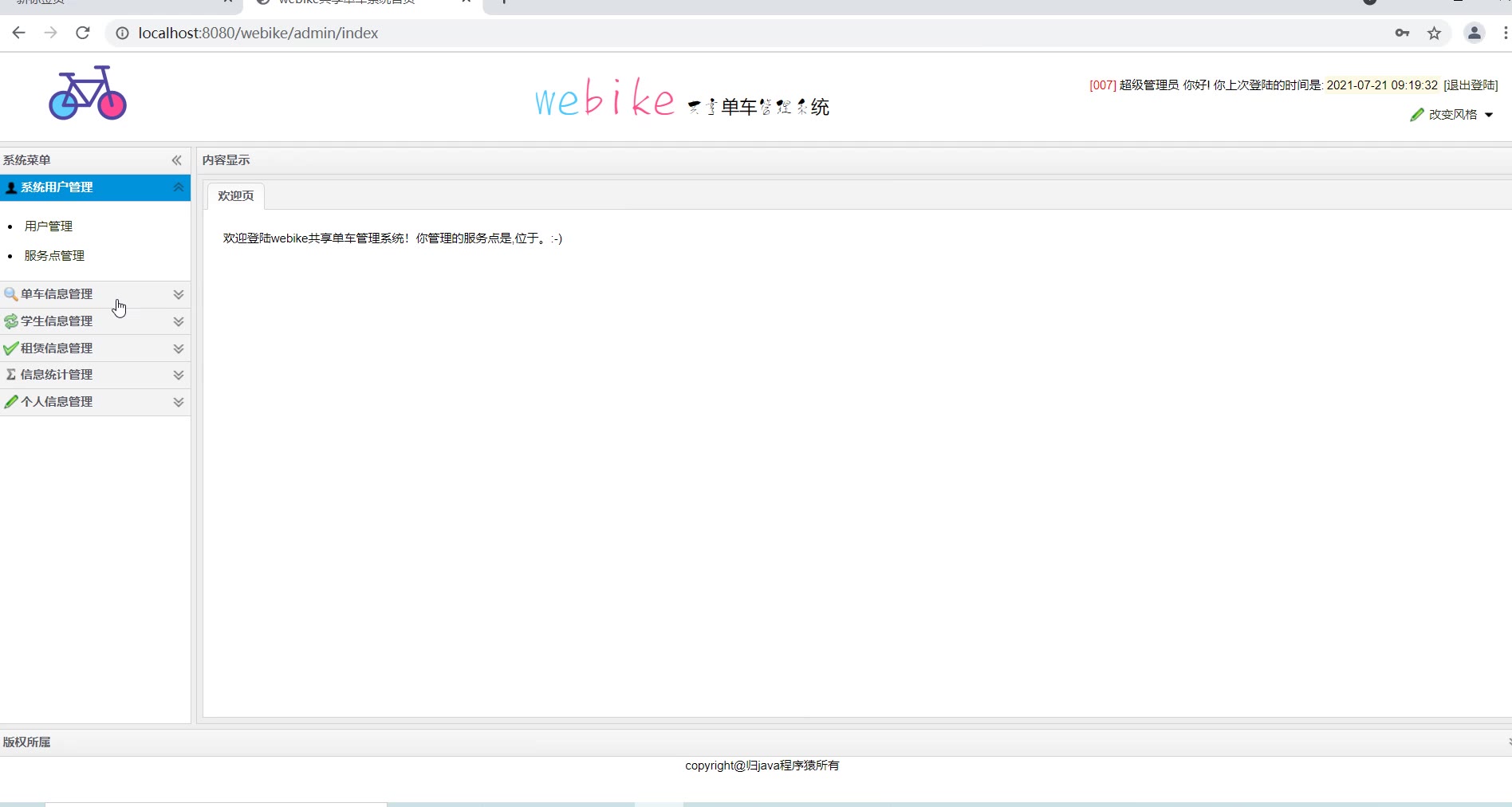Expand the 单车信息管理 section arrow
Screen dimensions: 1512x807
click(x=179, y=294)
